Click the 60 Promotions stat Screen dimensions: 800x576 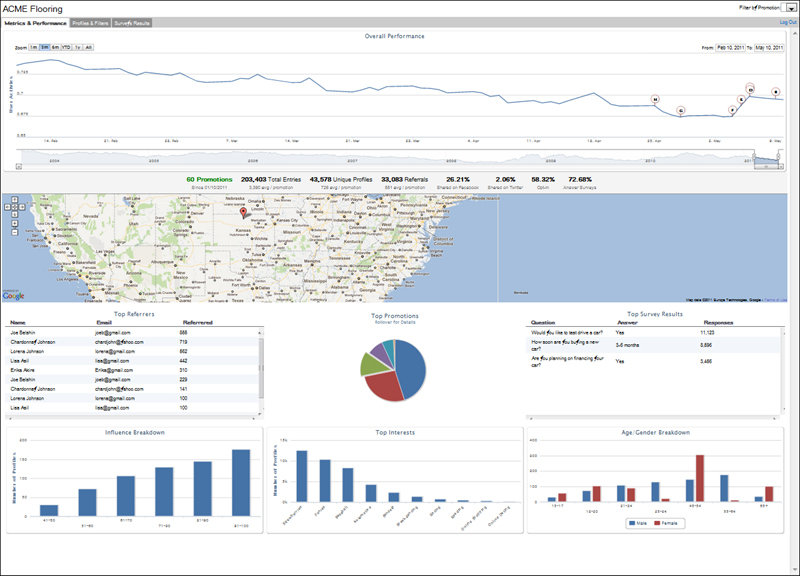[209, 180]
